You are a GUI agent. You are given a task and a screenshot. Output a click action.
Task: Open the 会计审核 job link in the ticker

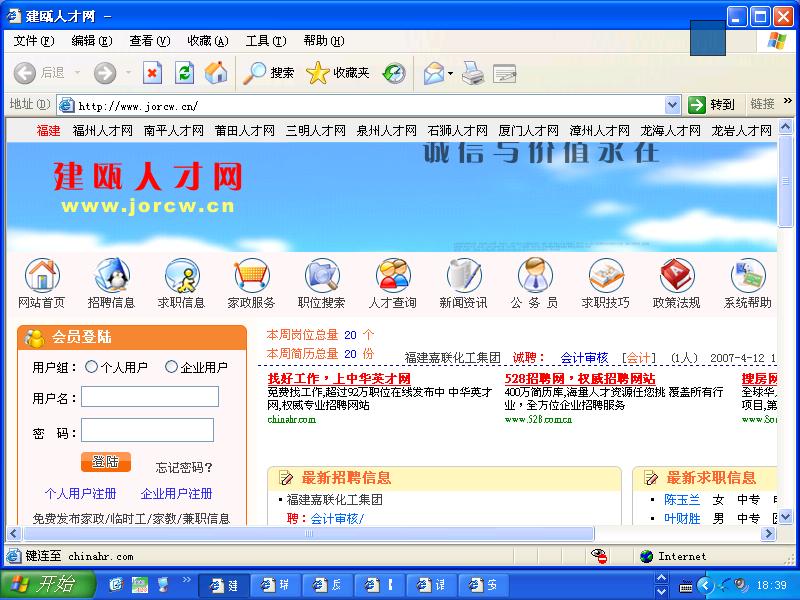[584, 358]
